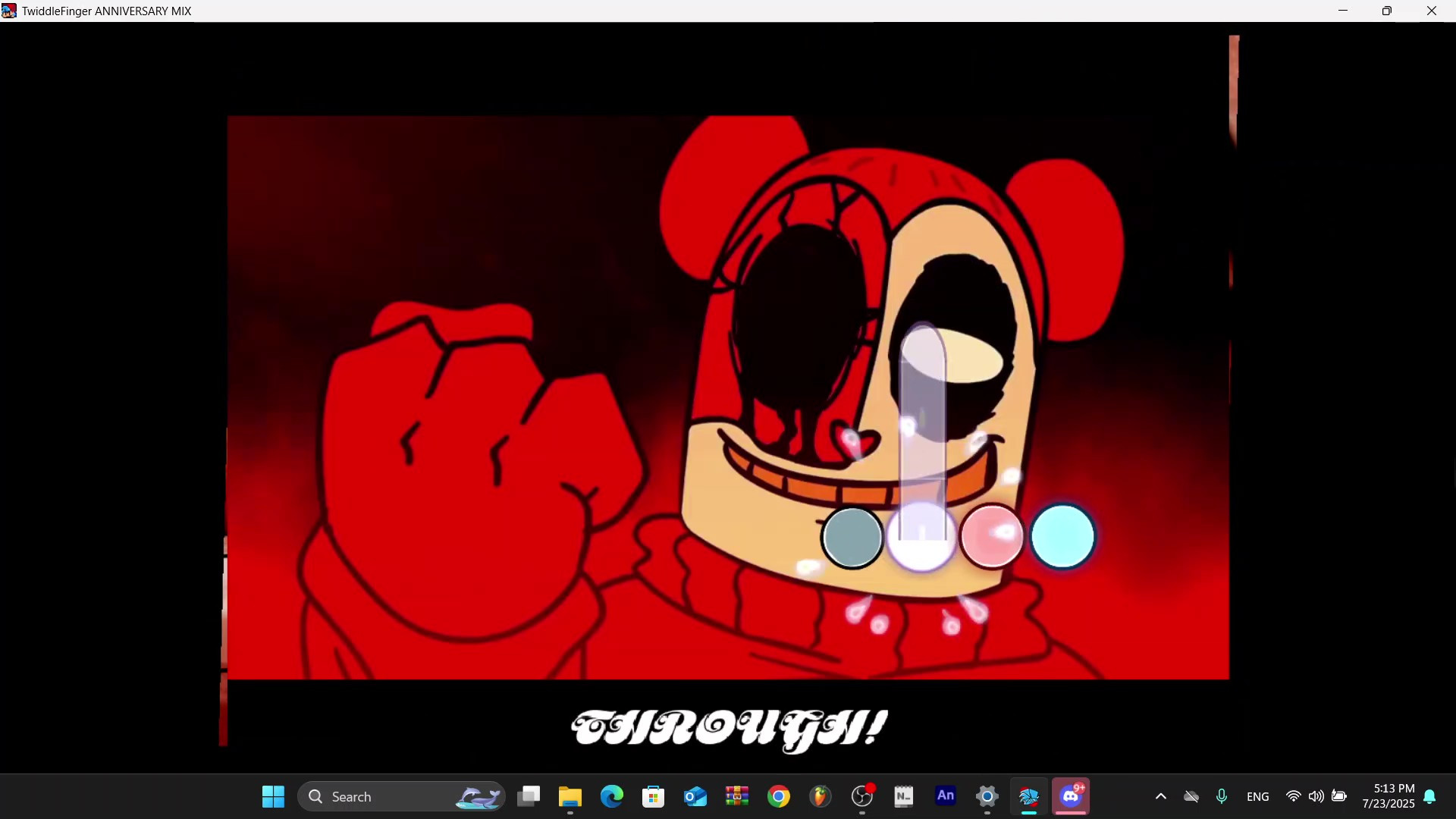The width and height of the screenshot is (1456, 819).
Task: Expand hidden system tray icons chevron
Action: (1160, 796)
